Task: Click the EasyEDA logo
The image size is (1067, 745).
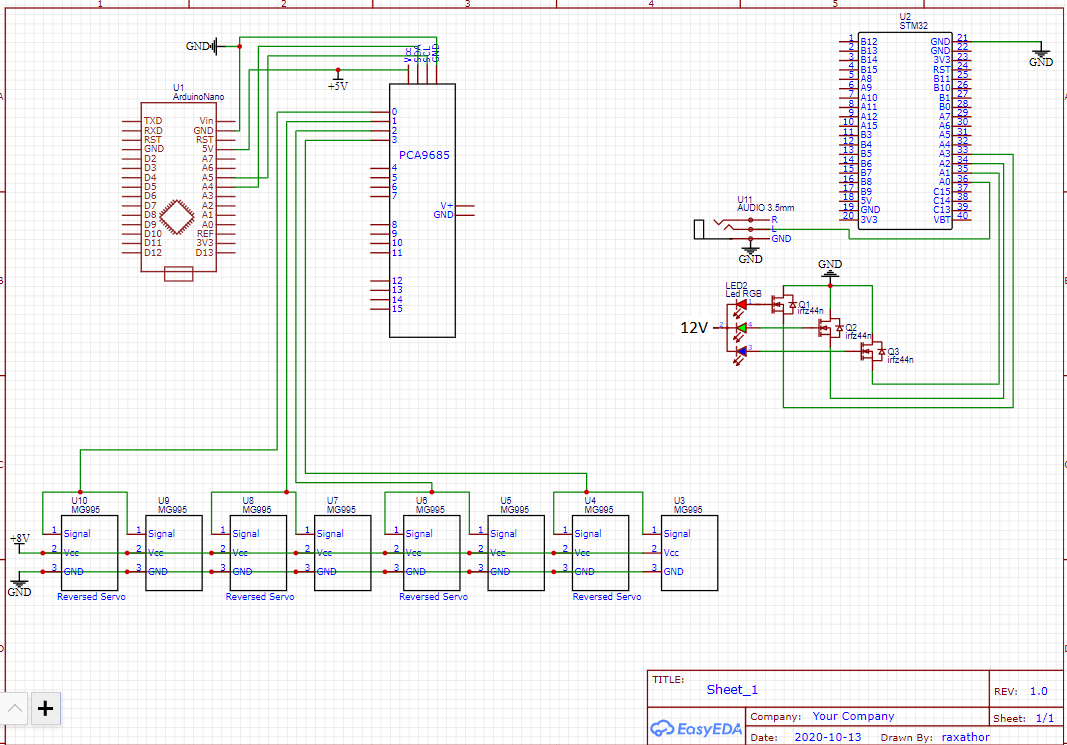Action: (696, 729)
